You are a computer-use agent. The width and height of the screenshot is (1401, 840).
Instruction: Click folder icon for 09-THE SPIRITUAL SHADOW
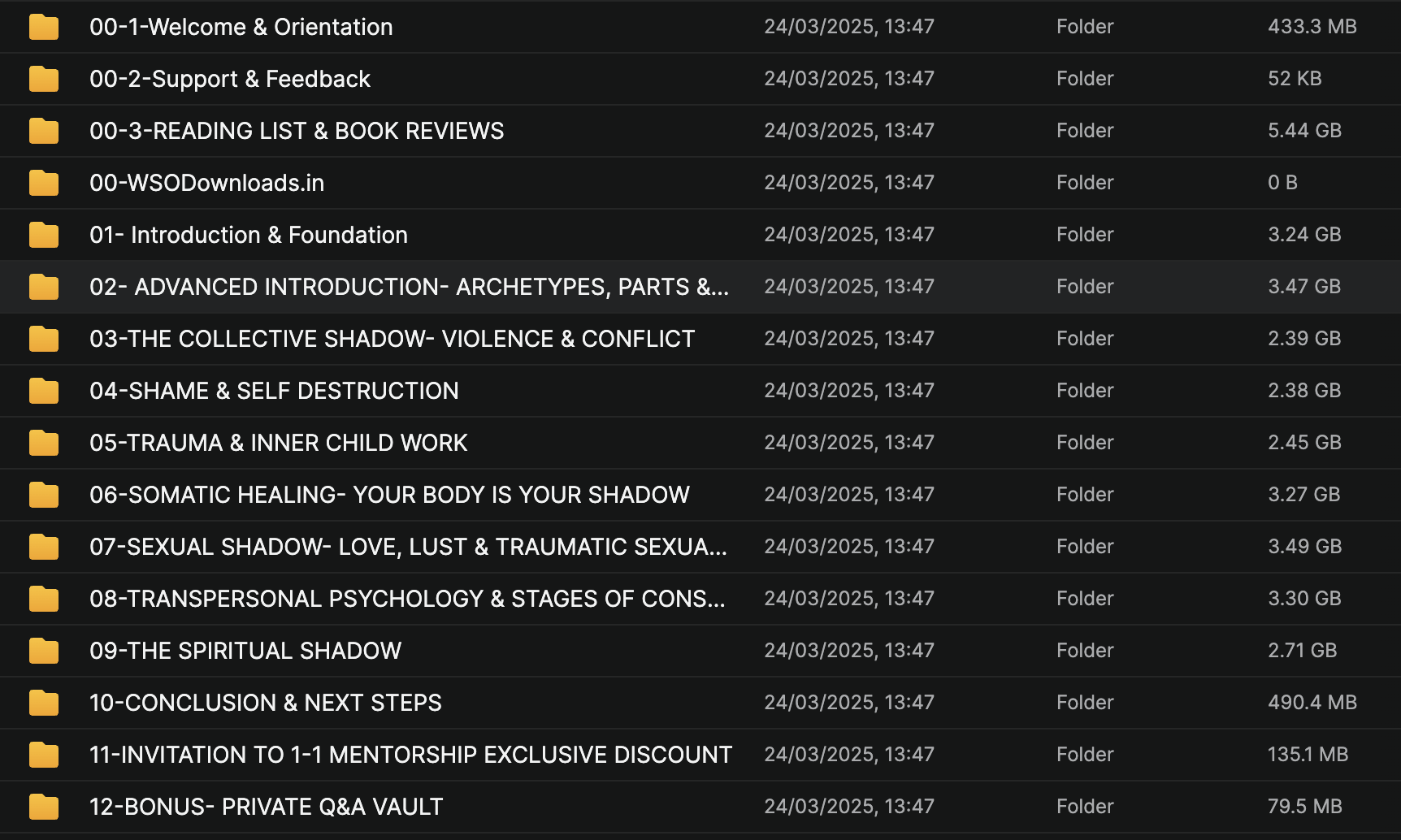click(x=44, y=651)
